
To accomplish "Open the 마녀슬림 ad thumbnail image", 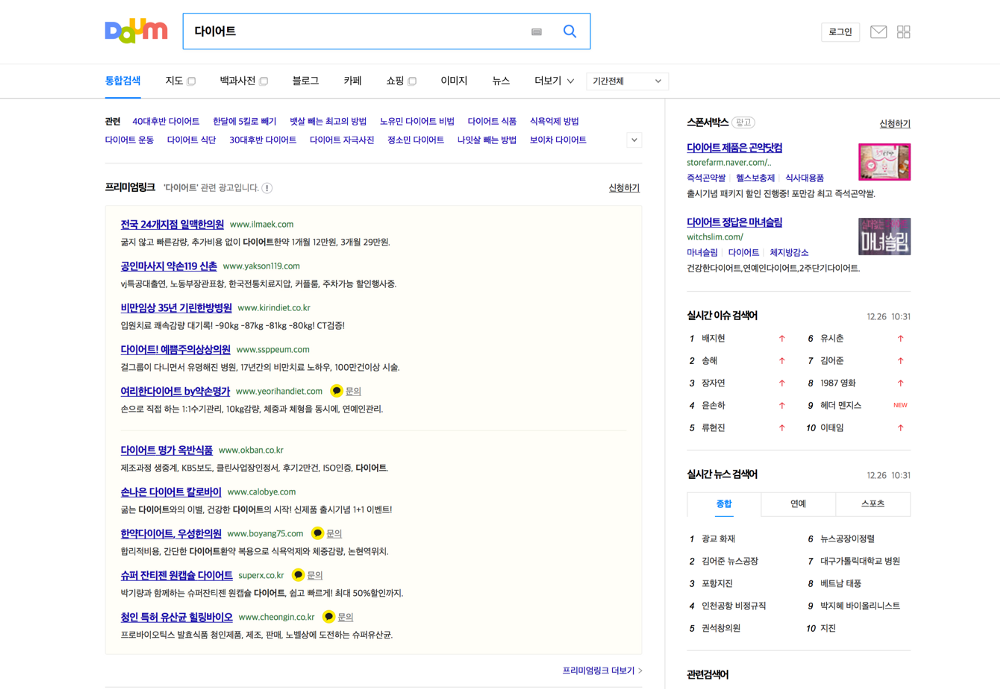I will (x=884, y=237).
